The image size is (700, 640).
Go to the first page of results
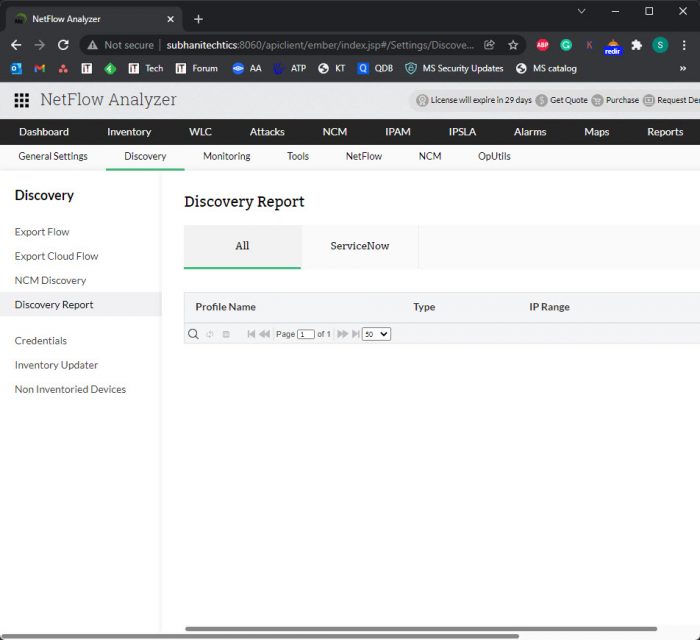tap(251, 334)
